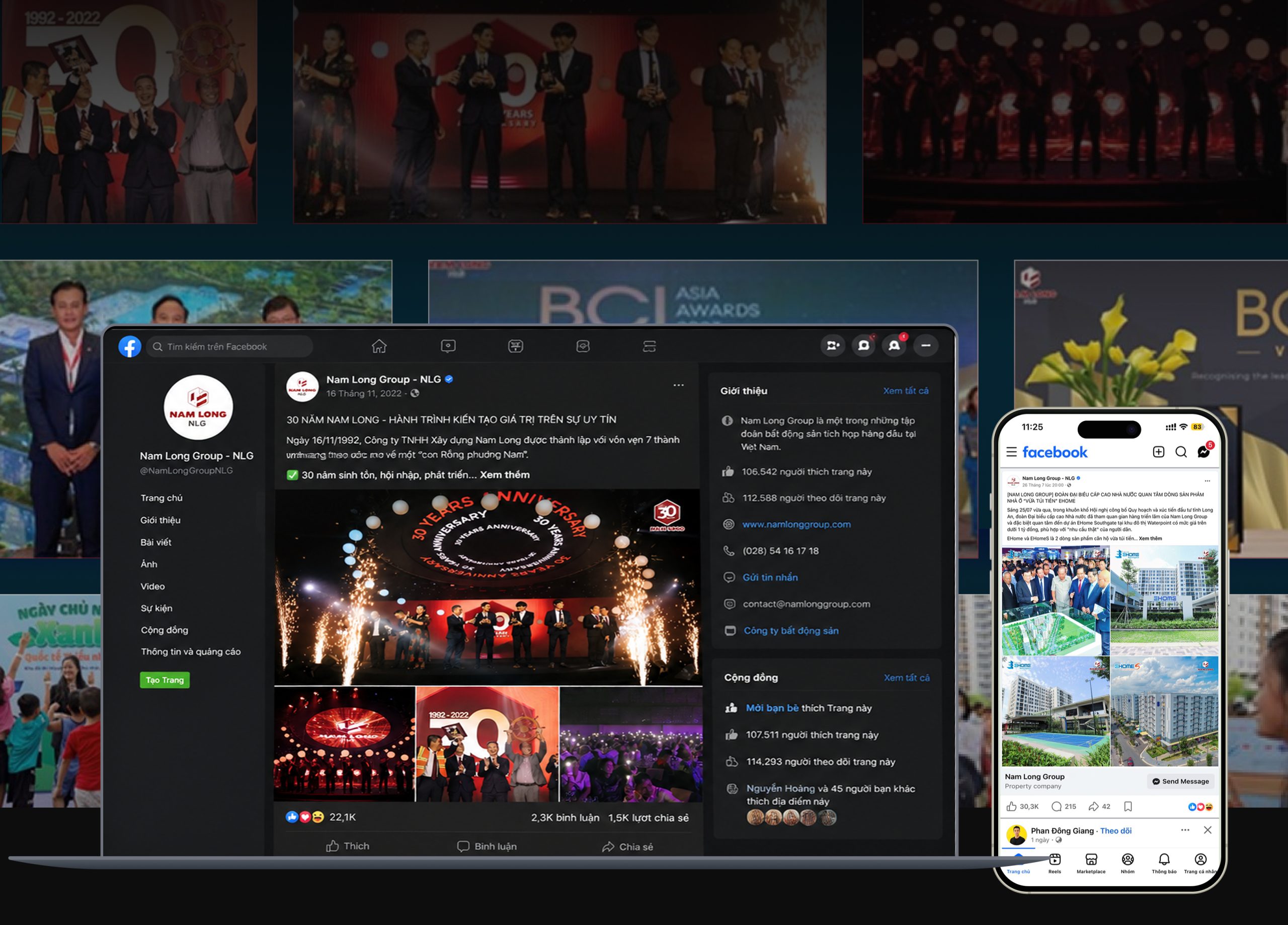Viewport: 1288px width, 925px height.
Task: Click the email contact@namlonggroup.com
Action: click(807, 604)
